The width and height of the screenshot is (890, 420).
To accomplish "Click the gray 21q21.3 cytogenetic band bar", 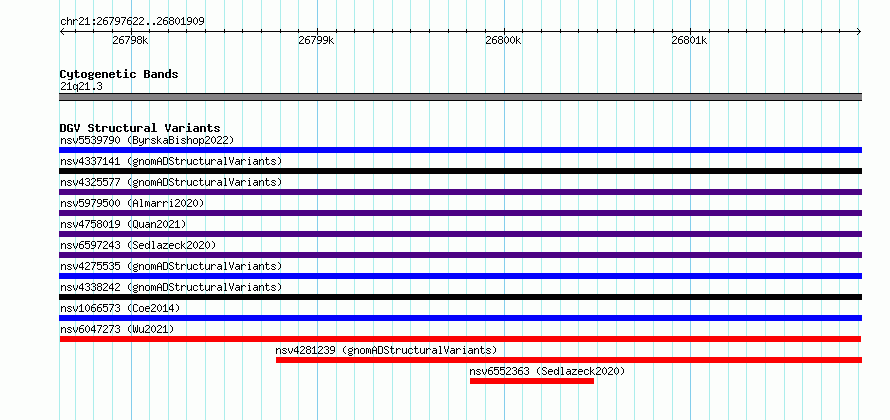I will pyautogui.click(x=460, y=97).
